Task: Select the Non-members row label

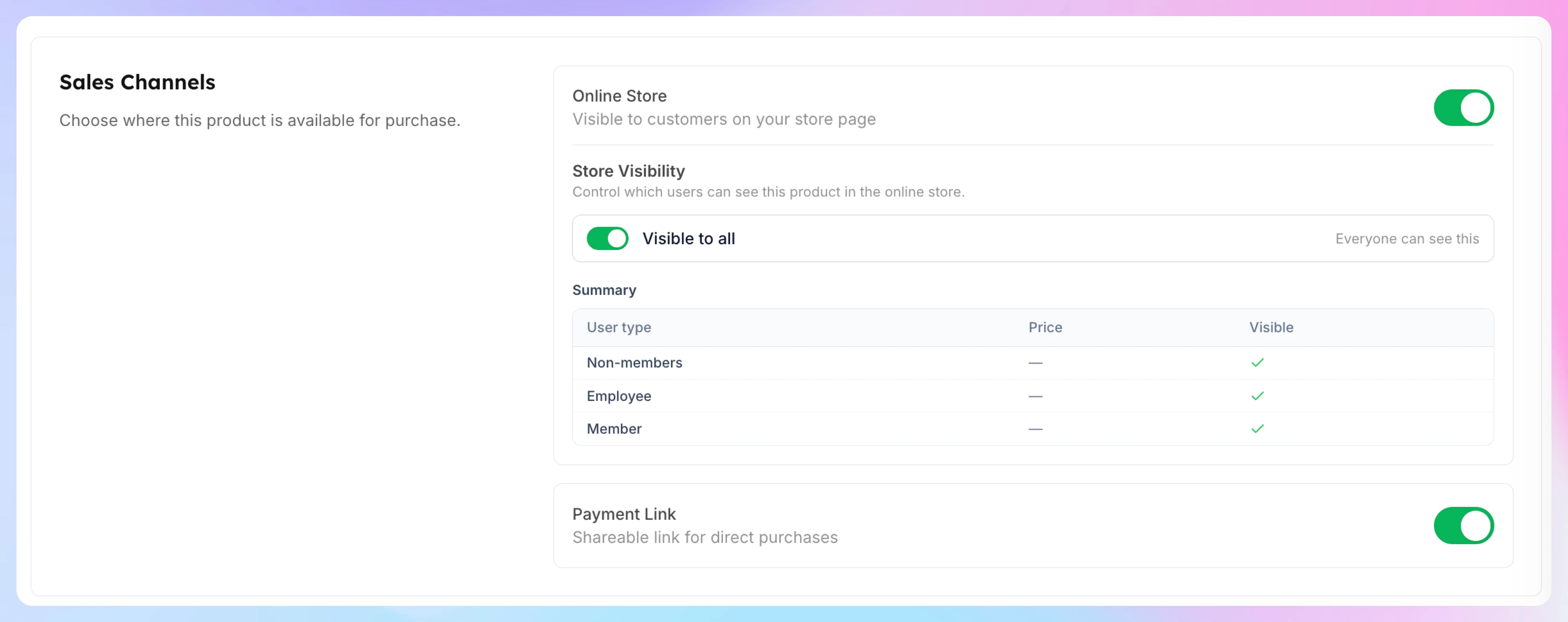Action: (x=633, y=363)
